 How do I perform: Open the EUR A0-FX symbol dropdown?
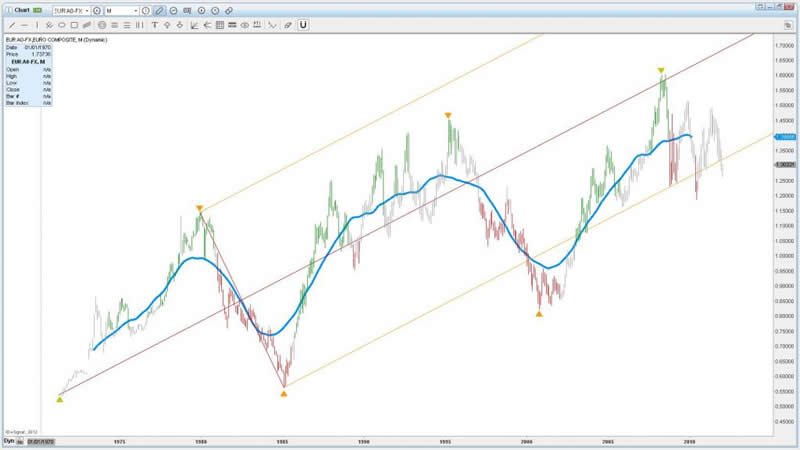[87, 10]
